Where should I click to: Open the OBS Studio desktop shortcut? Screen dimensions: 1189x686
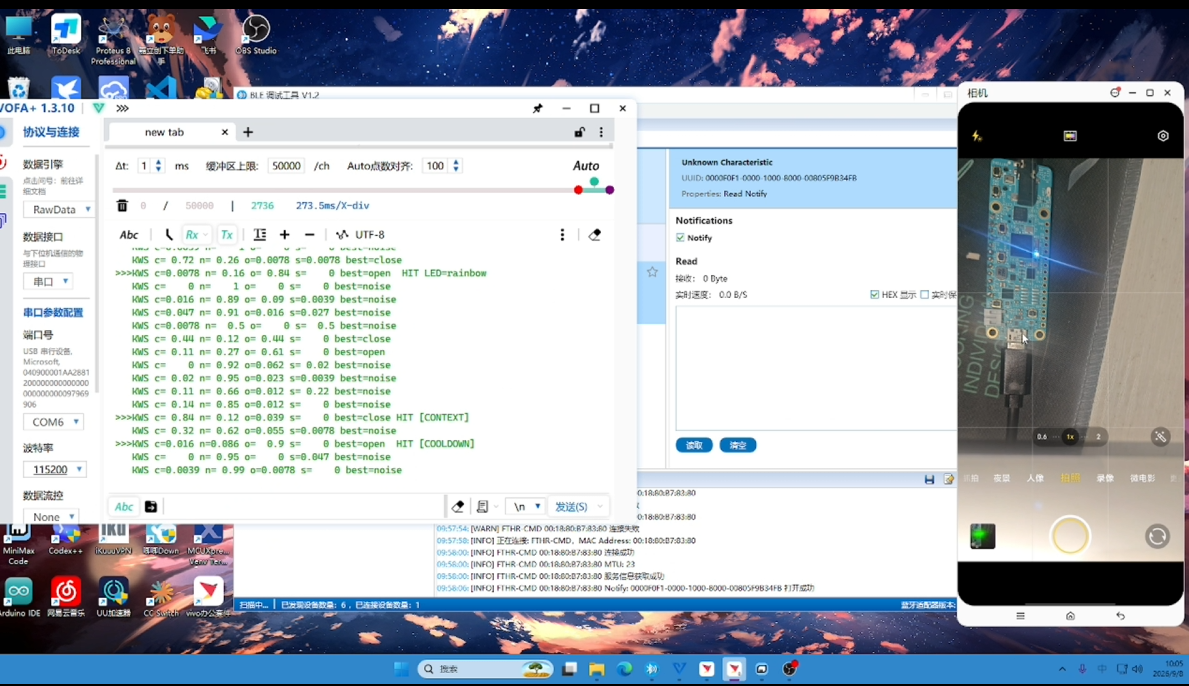(x=256, y=35)
